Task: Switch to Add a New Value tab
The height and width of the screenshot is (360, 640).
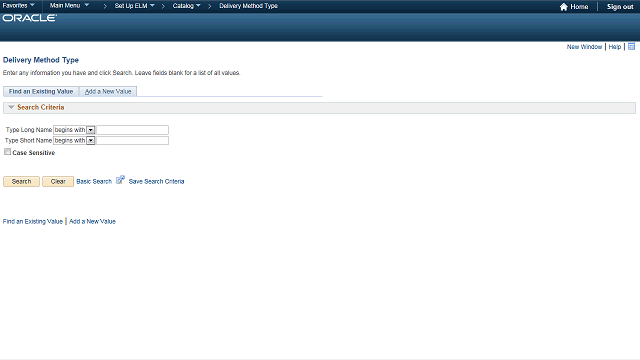Action: pyautogui.click(x=108, y=91)
